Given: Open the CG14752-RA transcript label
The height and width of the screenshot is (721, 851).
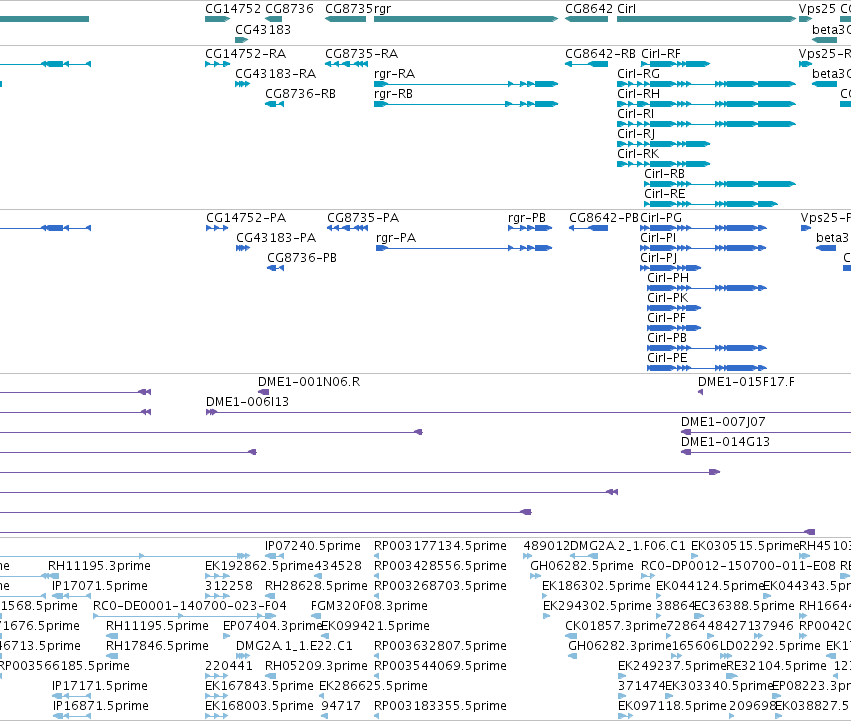Looking at the screenshot, I should (x=245, y=54).
